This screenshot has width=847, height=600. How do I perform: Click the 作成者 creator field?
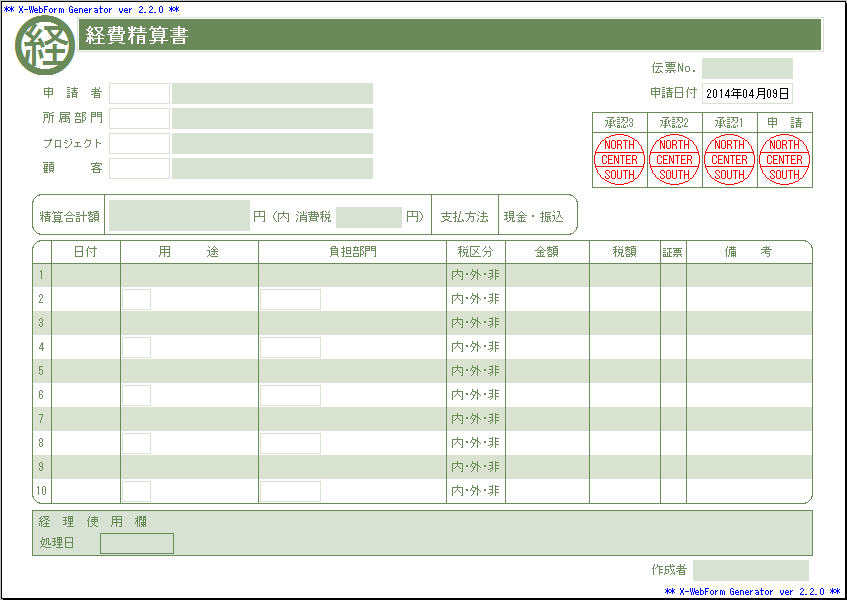coord(750,570)
